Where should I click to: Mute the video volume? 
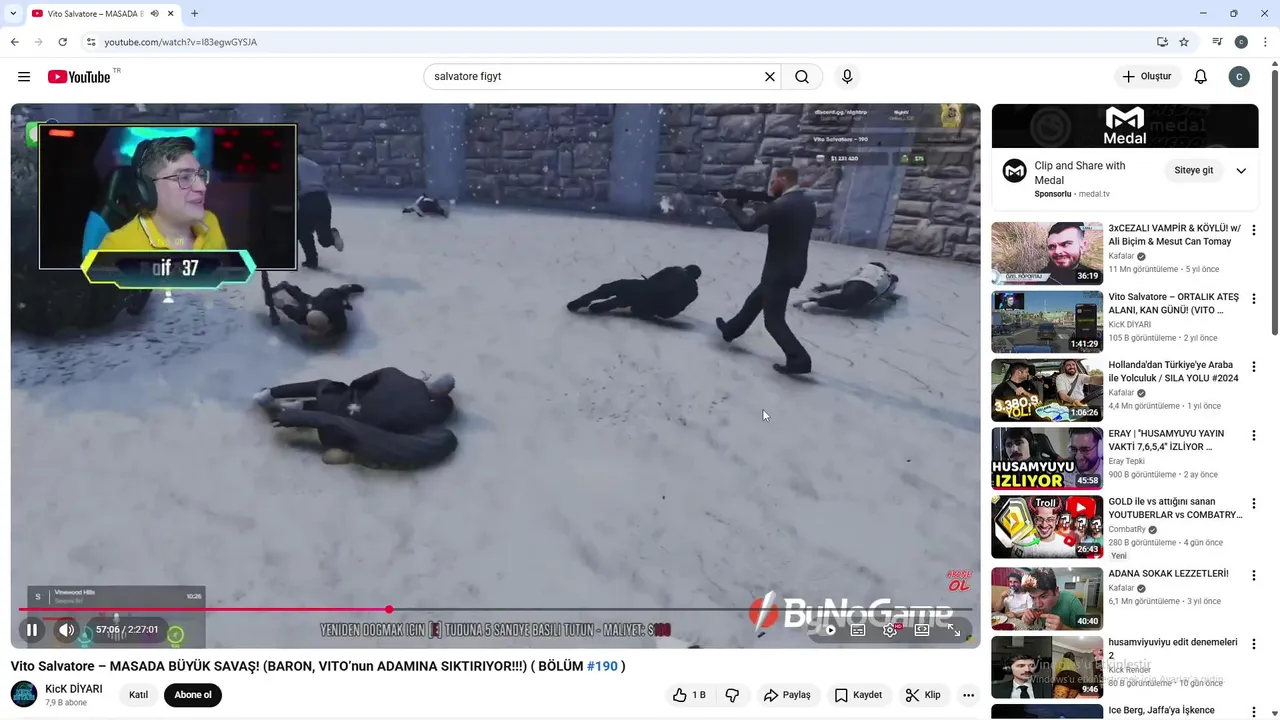(66, 630)
